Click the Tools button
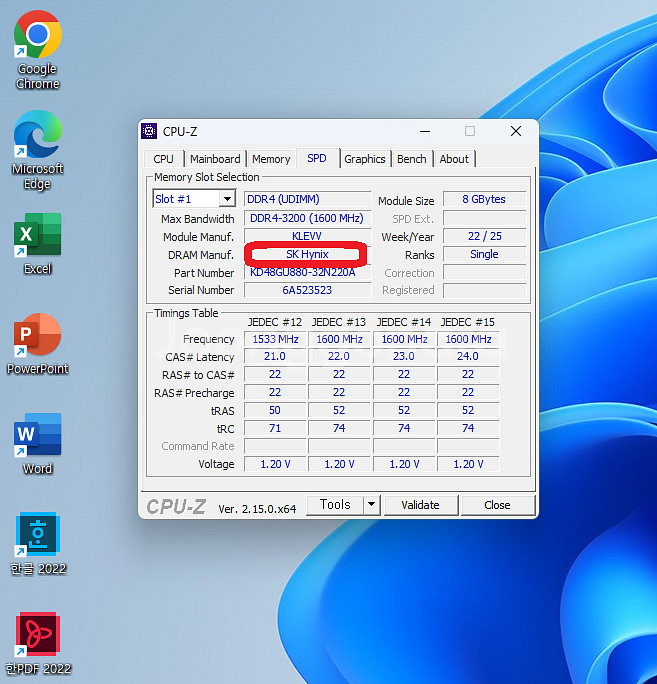This screenshot has height=684, width=657. pyautogui.click(x=335, y=505)
